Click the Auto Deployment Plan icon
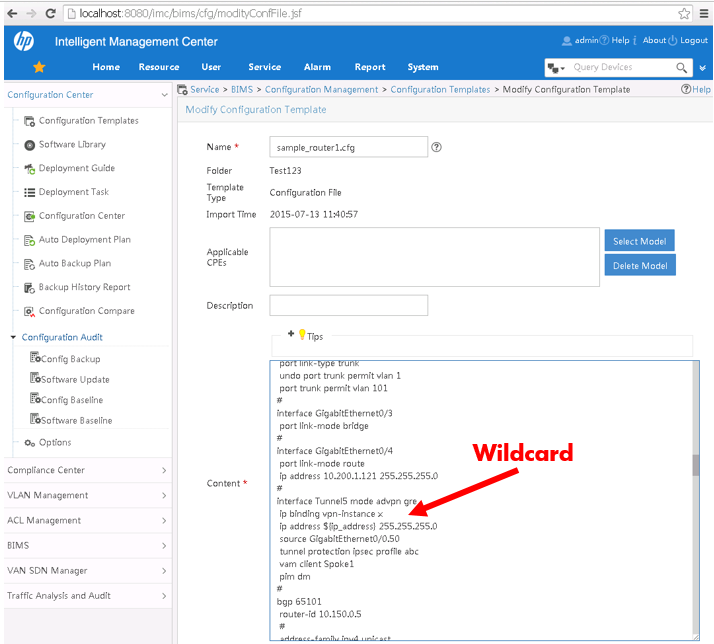714x644 pixels. pyautogui.click(x=30, y=240)
